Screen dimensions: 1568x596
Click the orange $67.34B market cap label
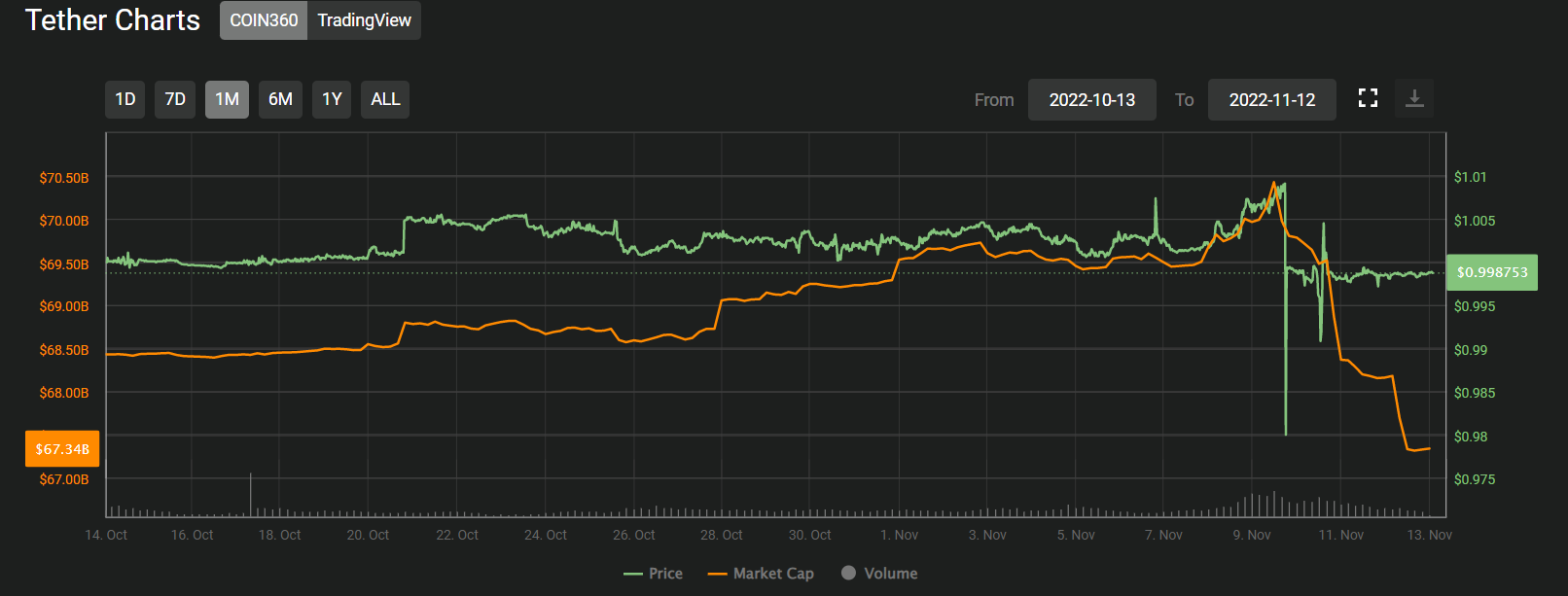pyautogui.click(x=62, y=449)
